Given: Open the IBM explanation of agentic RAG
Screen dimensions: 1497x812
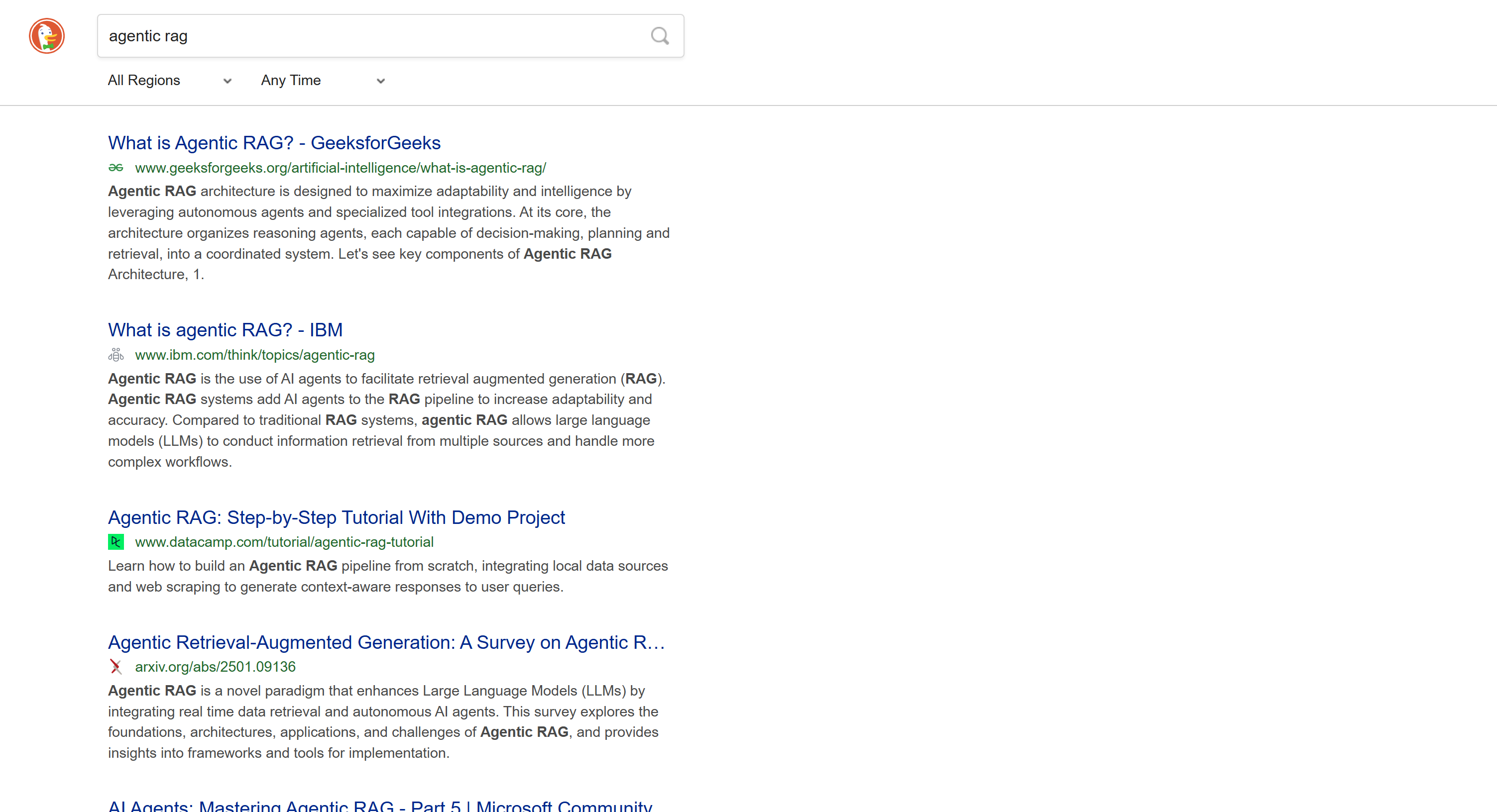Looking at the screenshot, I should pos(225,330).
